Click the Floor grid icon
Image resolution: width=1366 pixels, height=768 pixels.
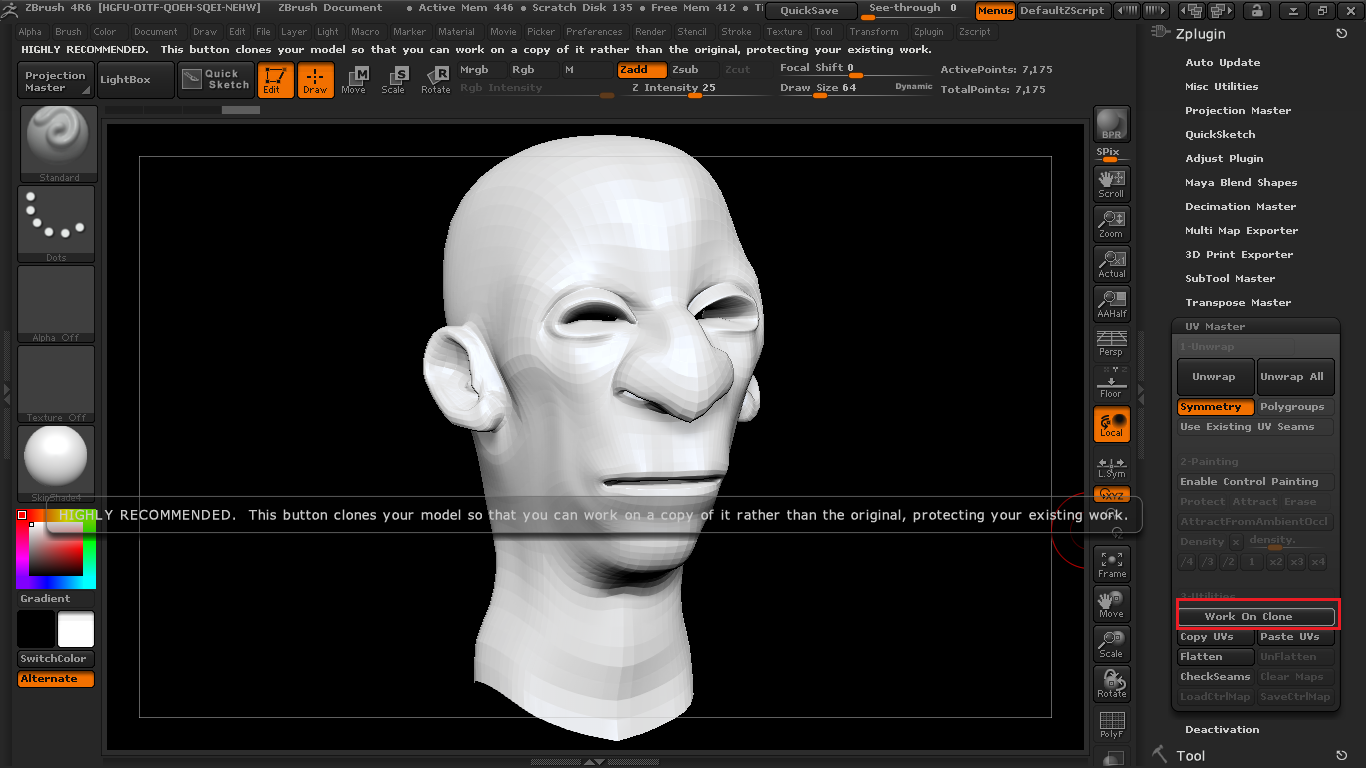[1111, 382]
